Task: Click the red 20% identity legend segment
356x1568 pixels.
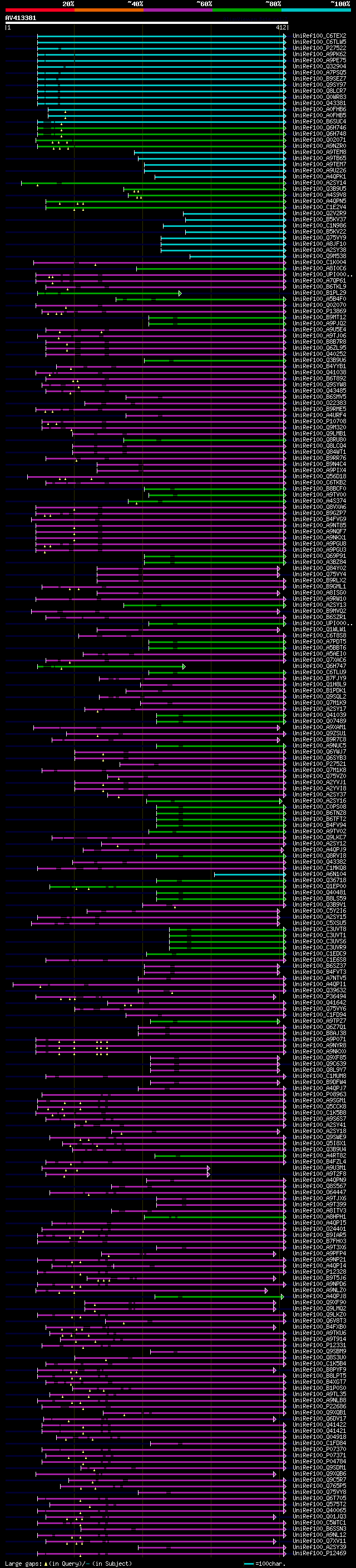Action: (x=39, y=10)
